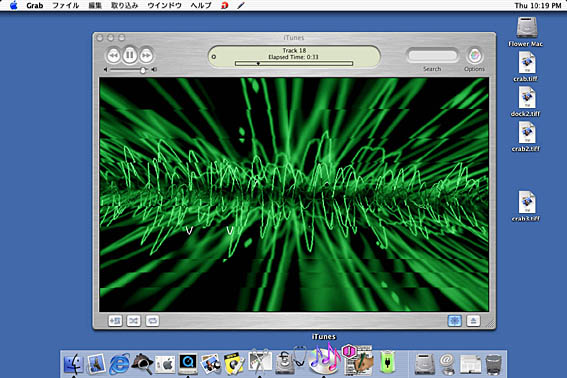Adjust the volume slider knob
The width and height of the screenshot is (567, 378).
click(143, 70)
